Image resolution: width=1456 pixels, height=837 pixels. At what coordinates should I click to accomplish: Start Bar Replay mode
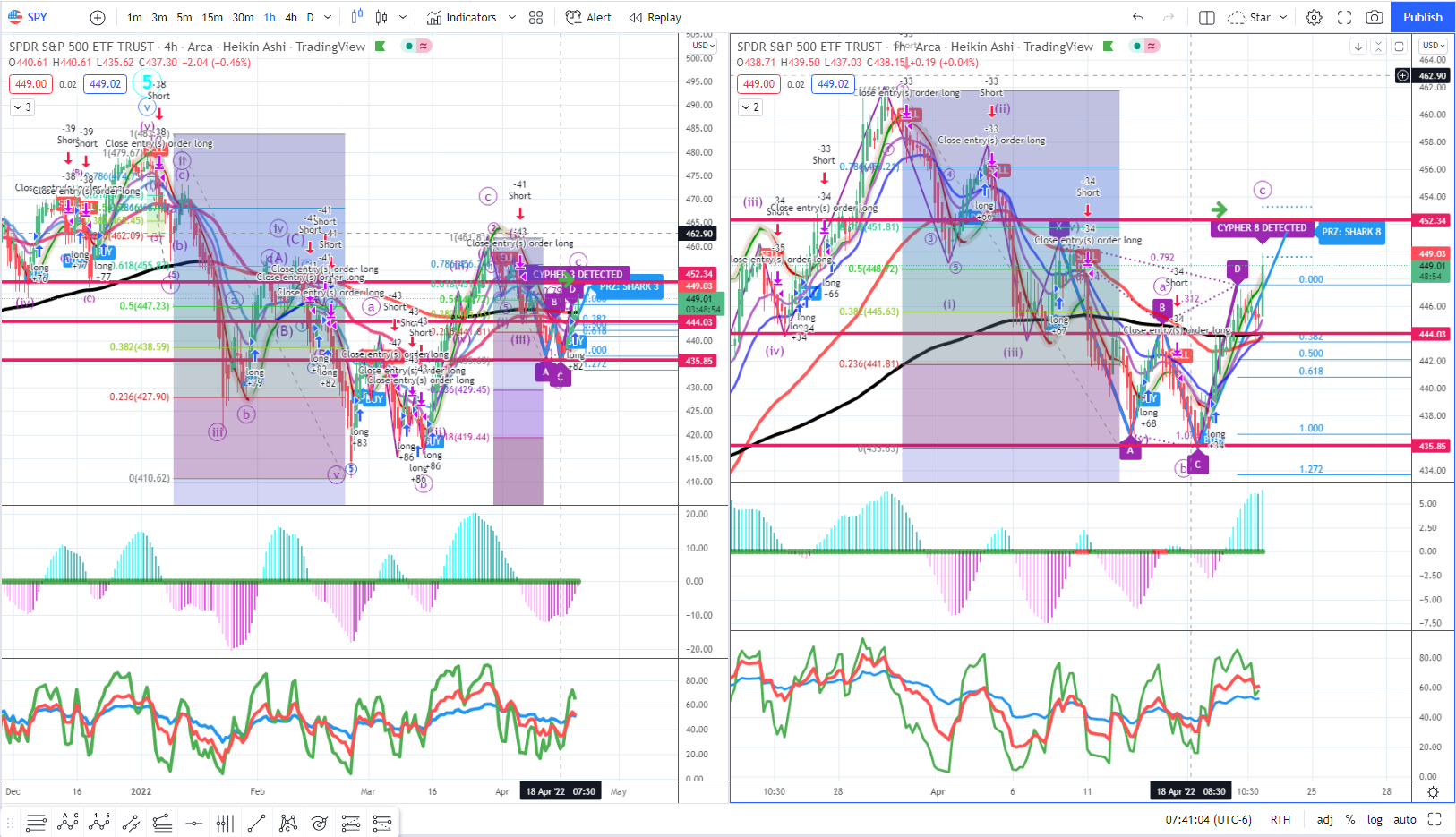pos(655,17)
